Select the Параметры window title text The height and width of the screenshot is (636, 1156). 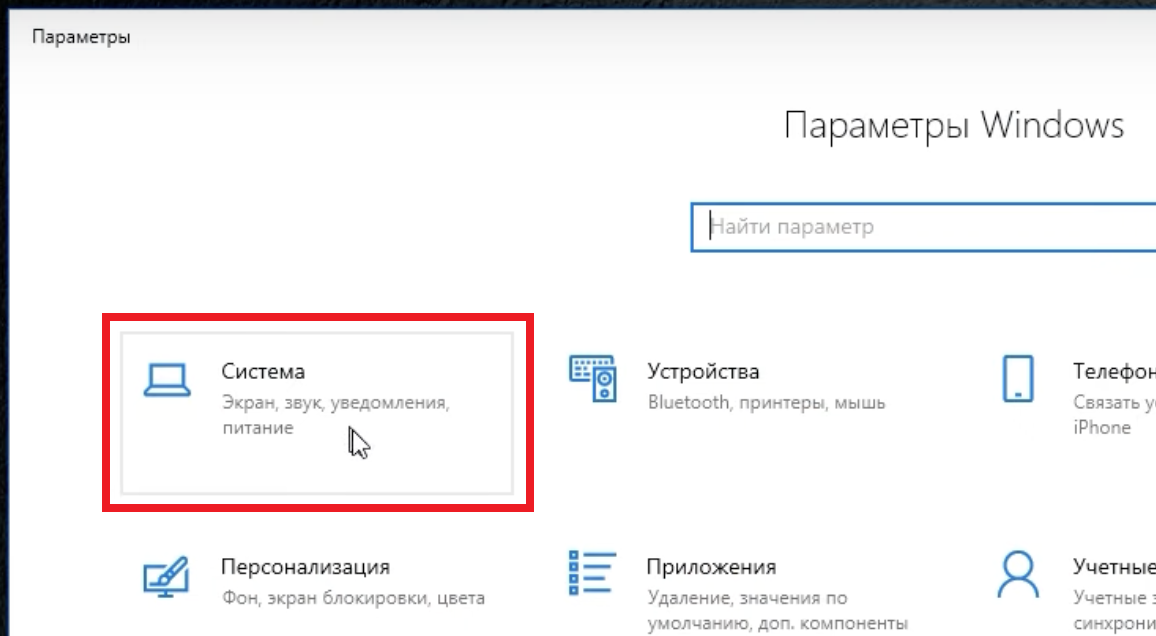point(81,37)
